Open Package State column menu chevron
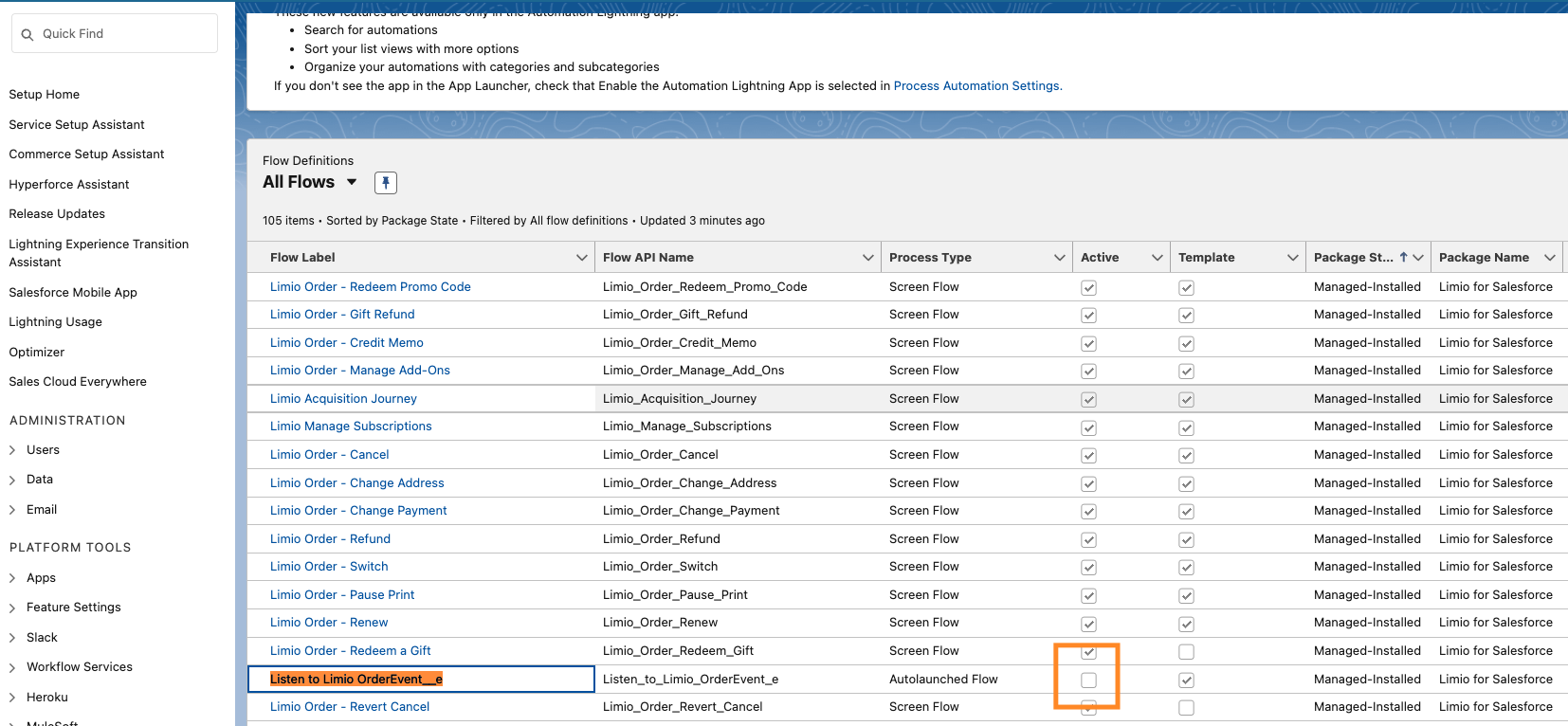 click(1418, 258)
